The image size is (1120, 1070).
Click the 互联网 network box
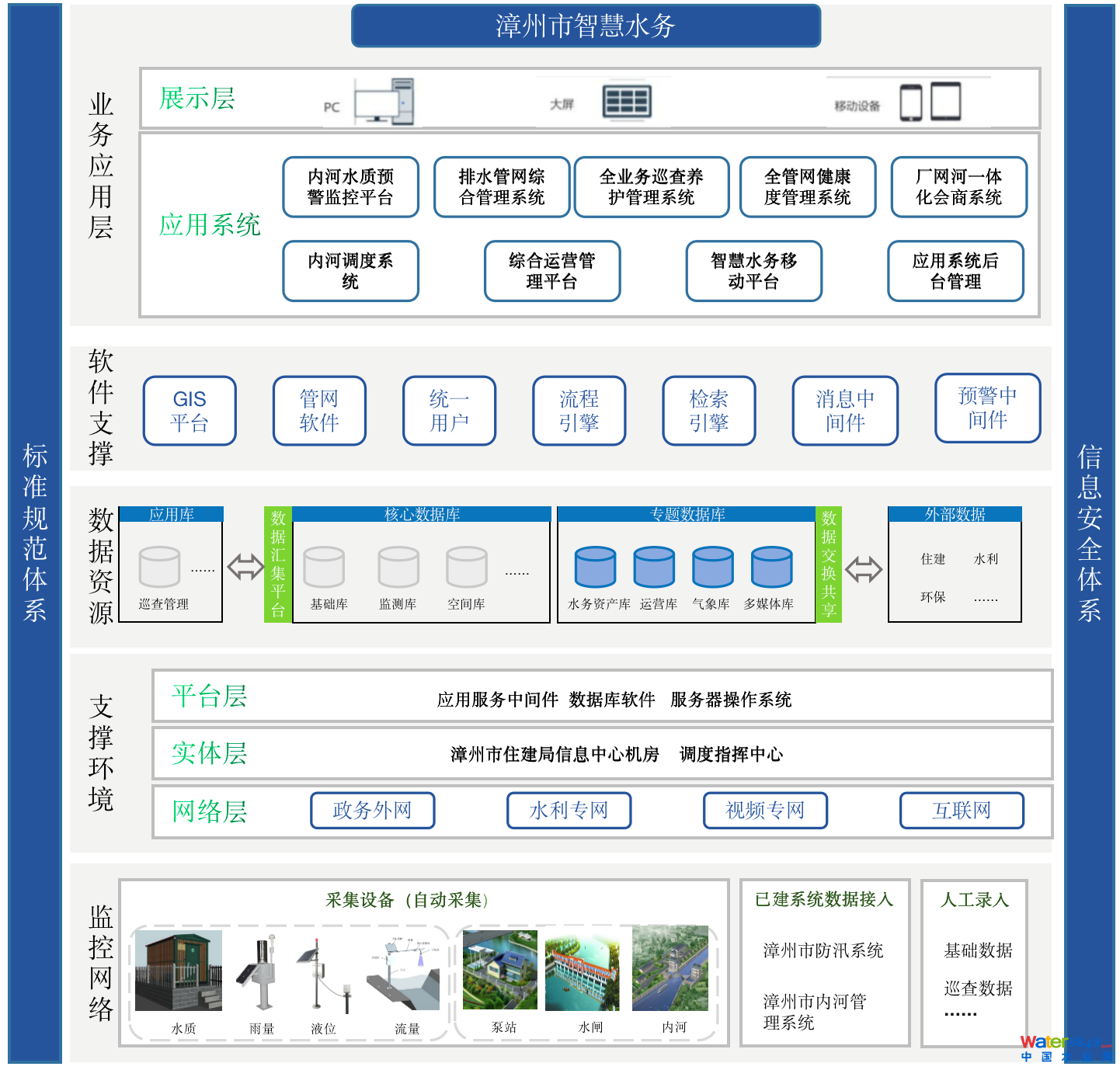[x=962, y=811]
